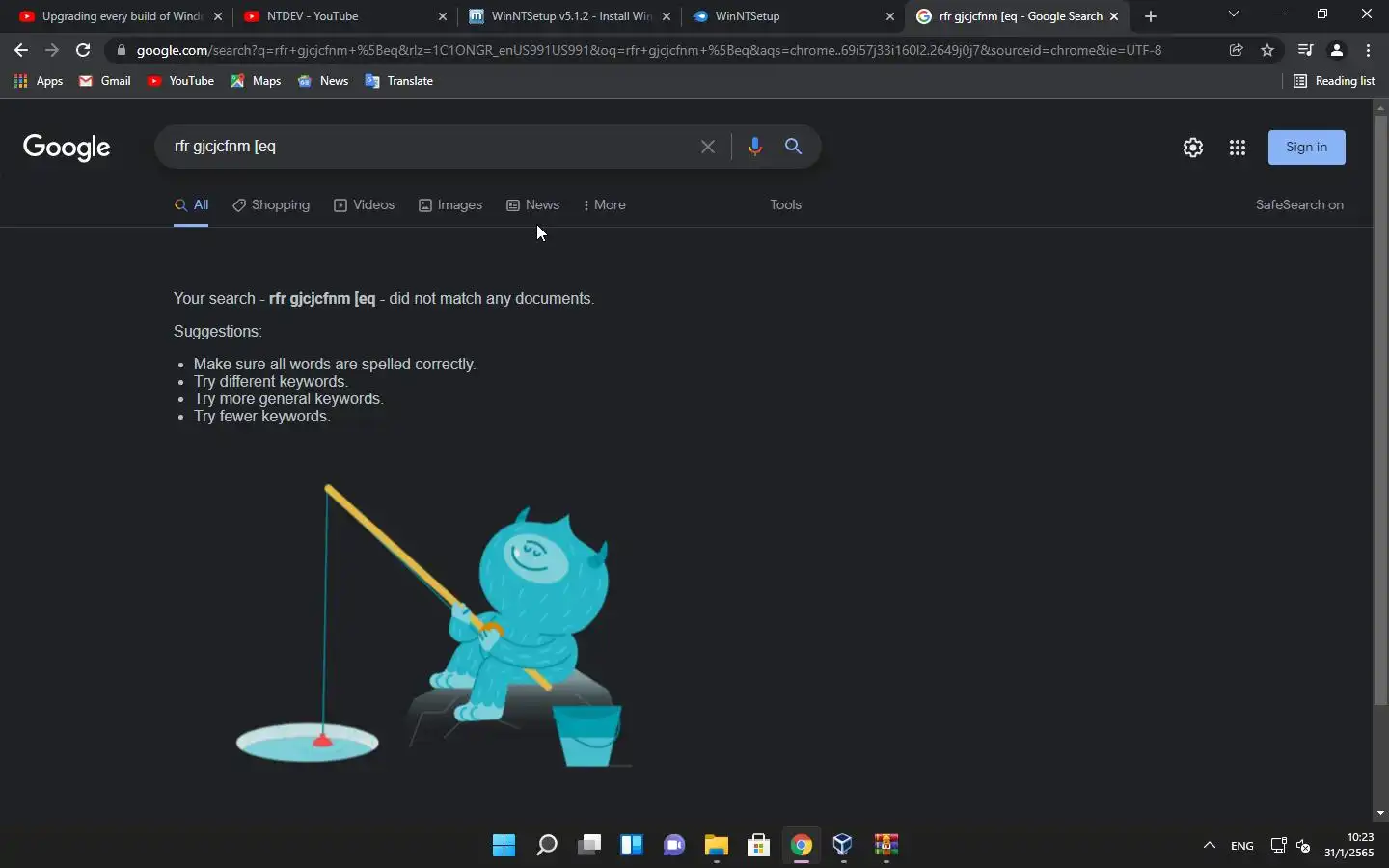The width and height of the screenshot is (1389, 868).
Task: Open the YouTube bookmark
Action: (180, 81)
